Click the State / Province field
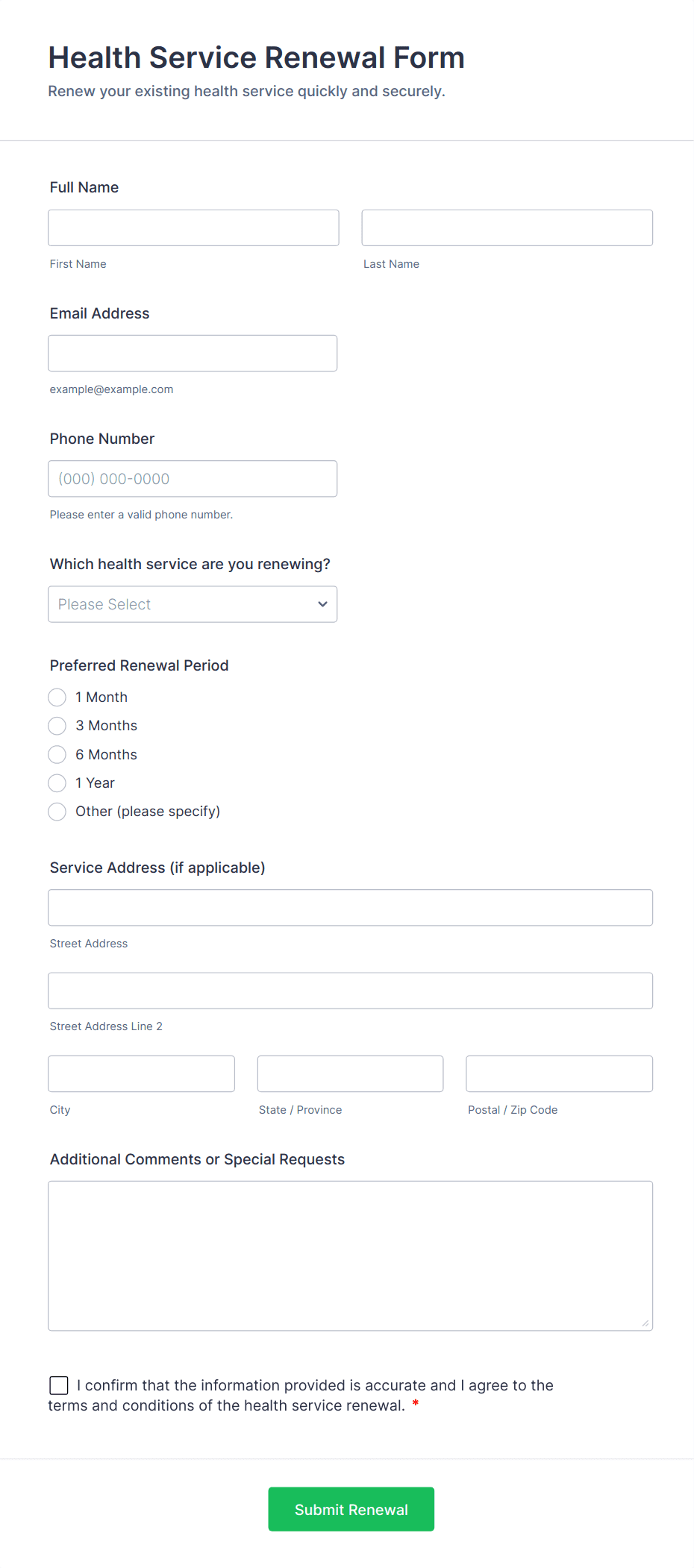The height and width of the screenshot is (1568, 694). click(350, 1073)
